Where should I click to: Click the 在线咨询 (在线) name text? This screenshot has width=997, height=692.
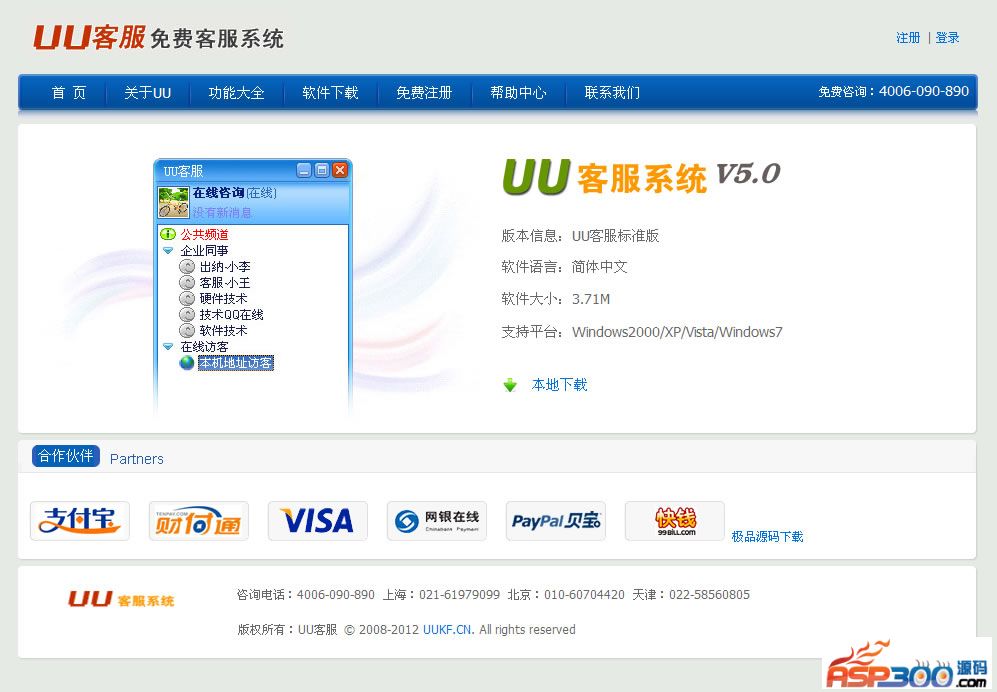click(235, 193)
